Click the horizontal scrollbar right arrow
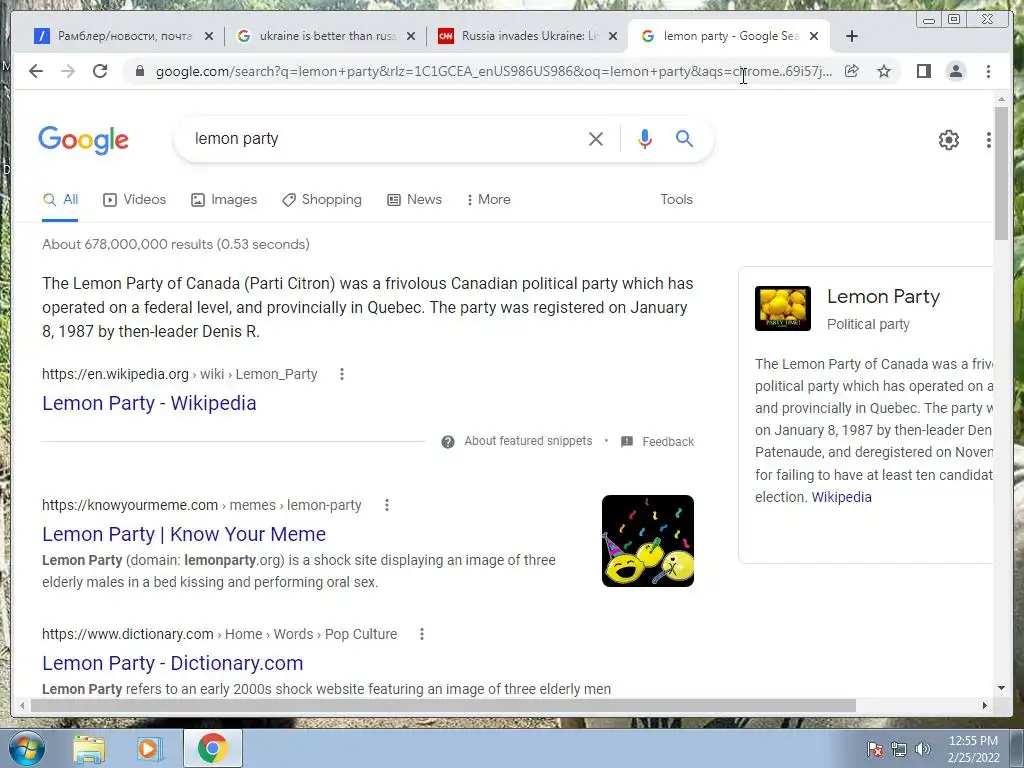This screenshot has height=768, width=1024. [x=985, y=705]
